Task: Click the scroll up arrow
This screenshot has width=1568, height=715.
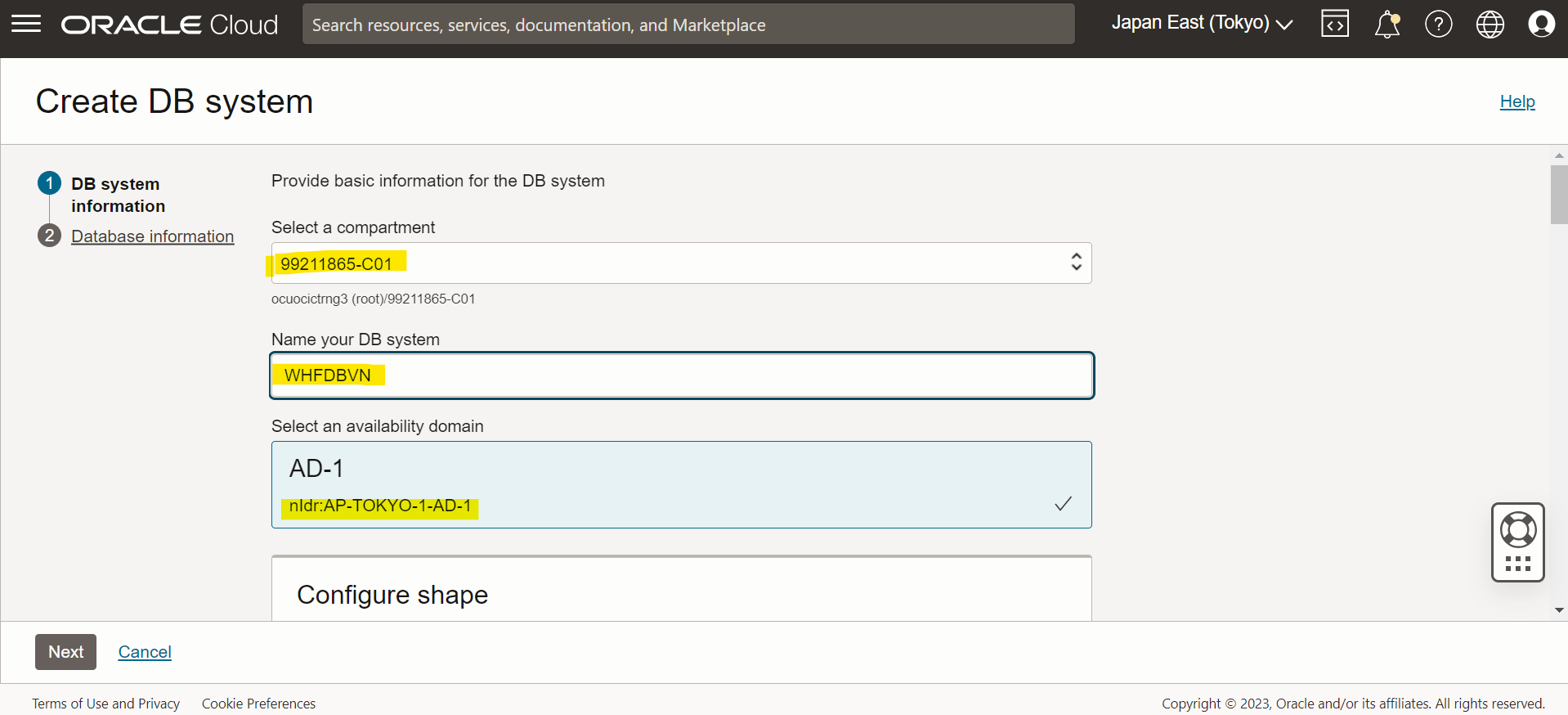Action: point(1559,155)
